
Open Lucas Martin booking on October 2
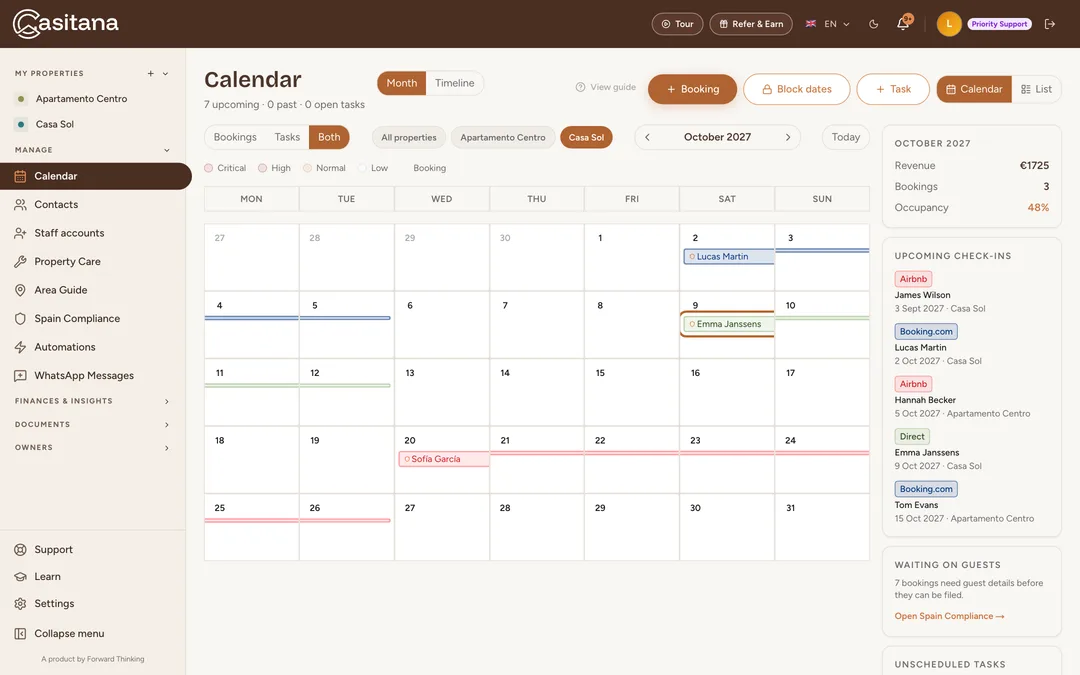pyautogui.click(x=728, y=256)
